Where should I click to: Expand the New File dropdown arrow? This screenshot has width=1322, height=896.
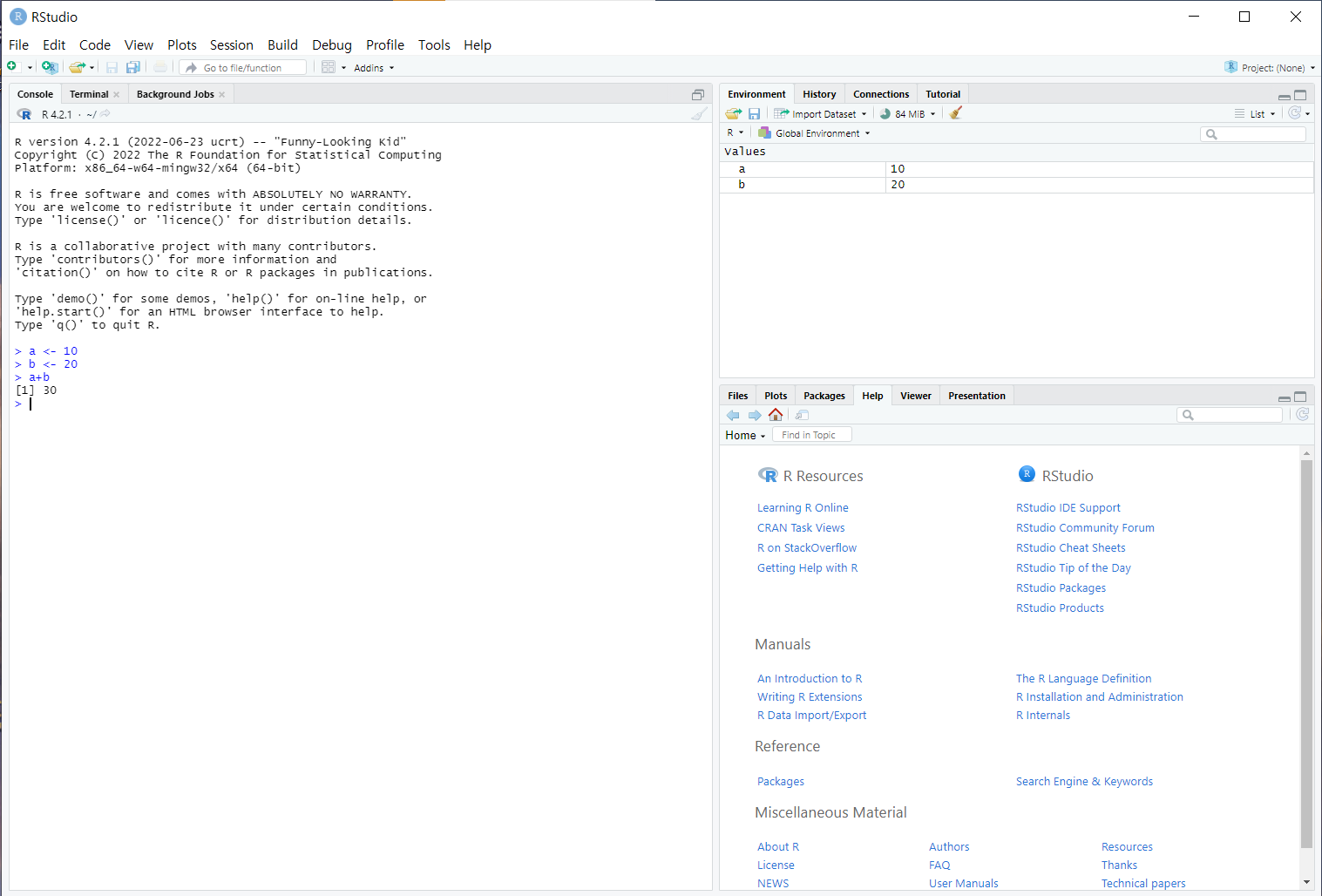click(30, 68)
